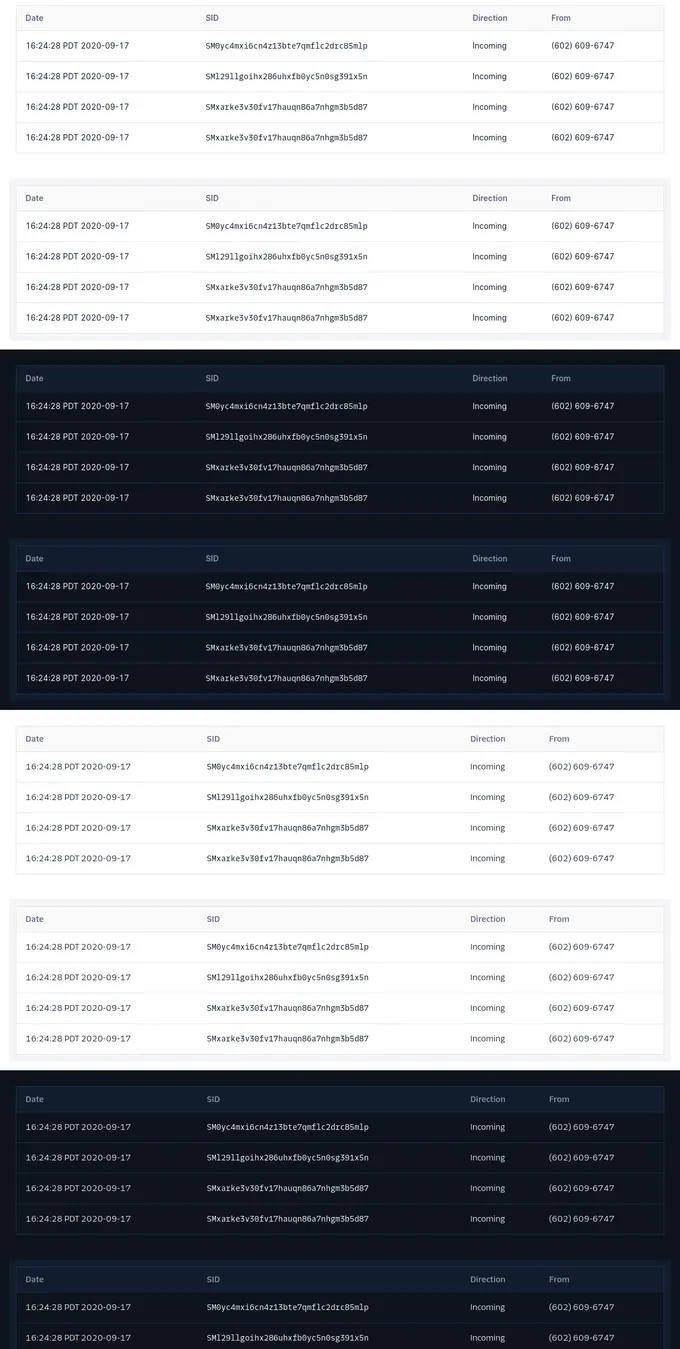
Task: Click Incoming in the first table's SM0yc4mxi row
Action: (x=490, y=46)
